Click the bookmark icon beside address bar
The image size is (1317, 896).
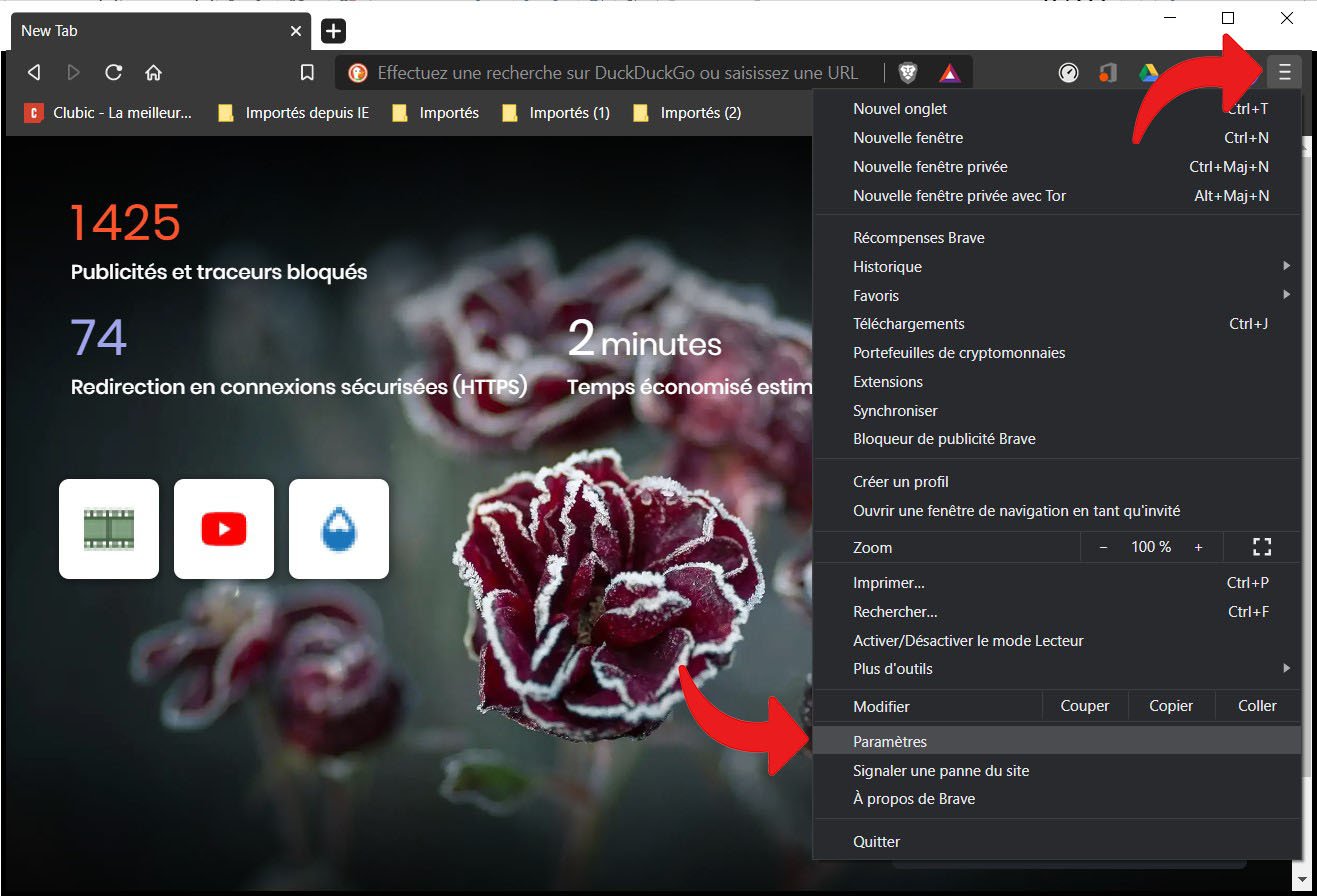click(308, 73)
